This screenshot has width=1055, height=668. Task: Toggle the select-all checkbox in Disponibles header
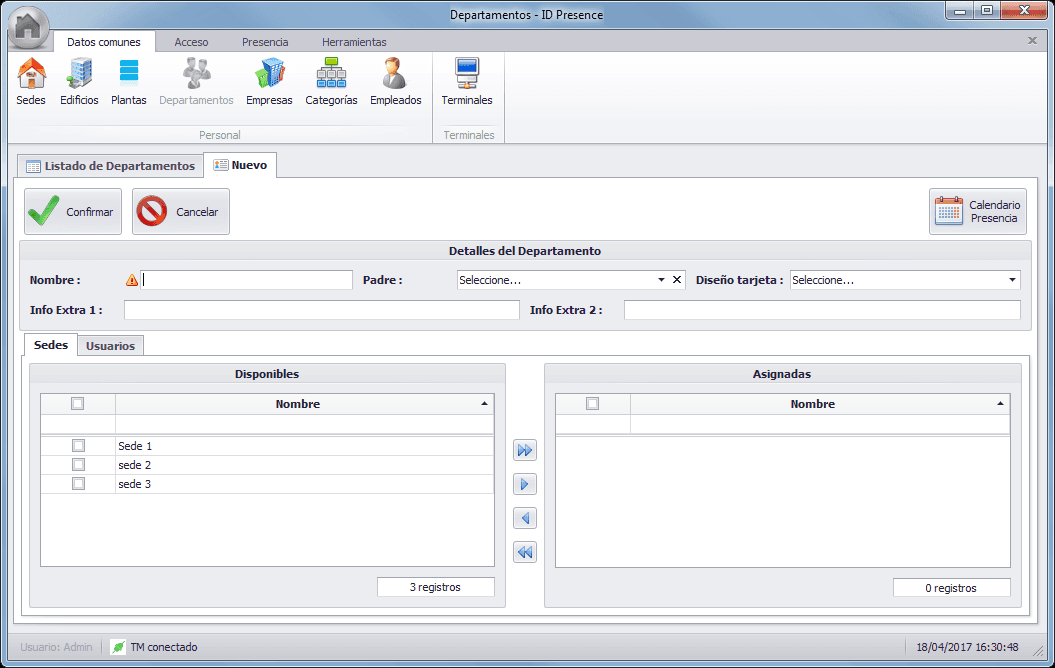pyautogui.click(x=78, y=404)
